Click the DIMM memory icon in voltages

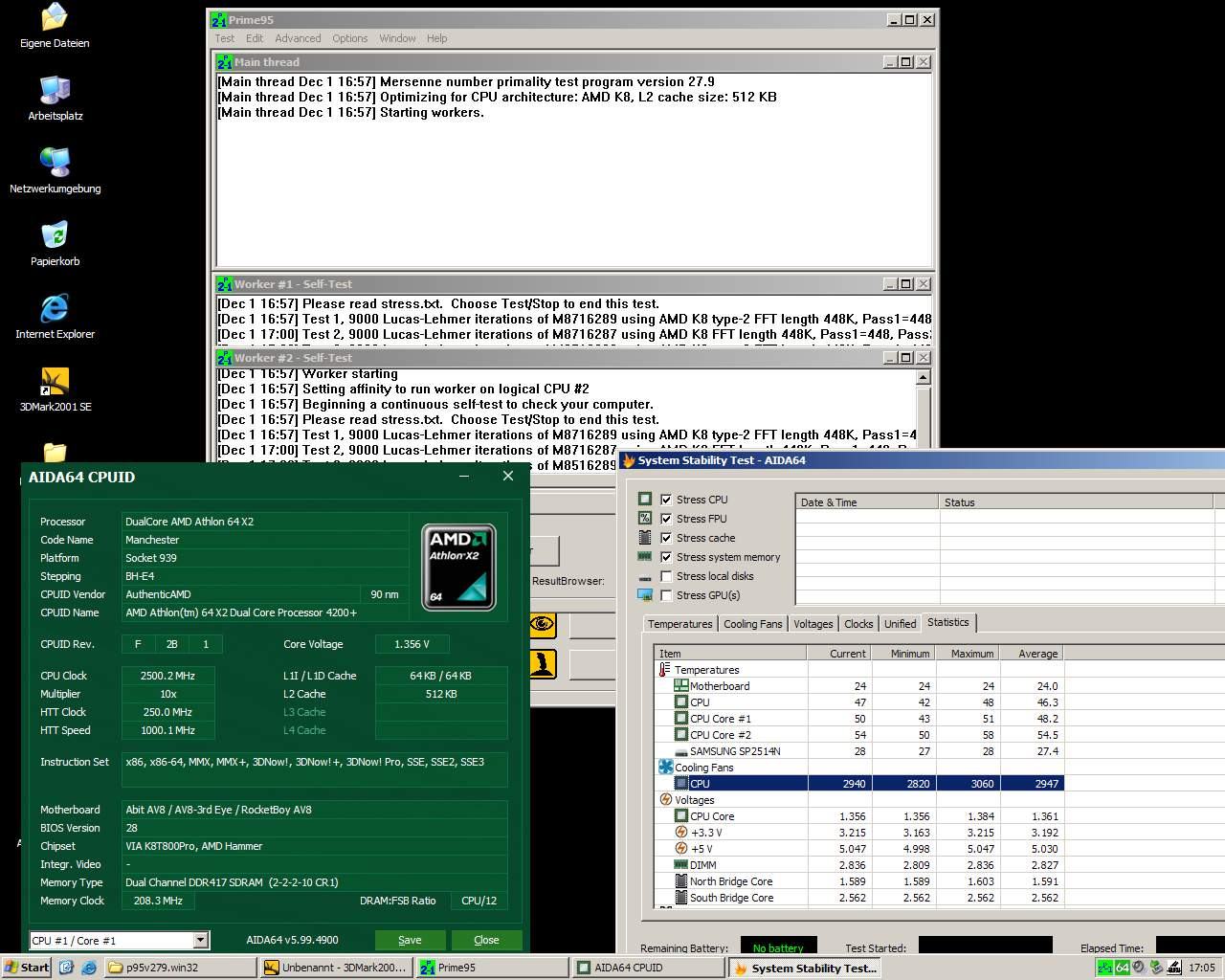(681, 865)
